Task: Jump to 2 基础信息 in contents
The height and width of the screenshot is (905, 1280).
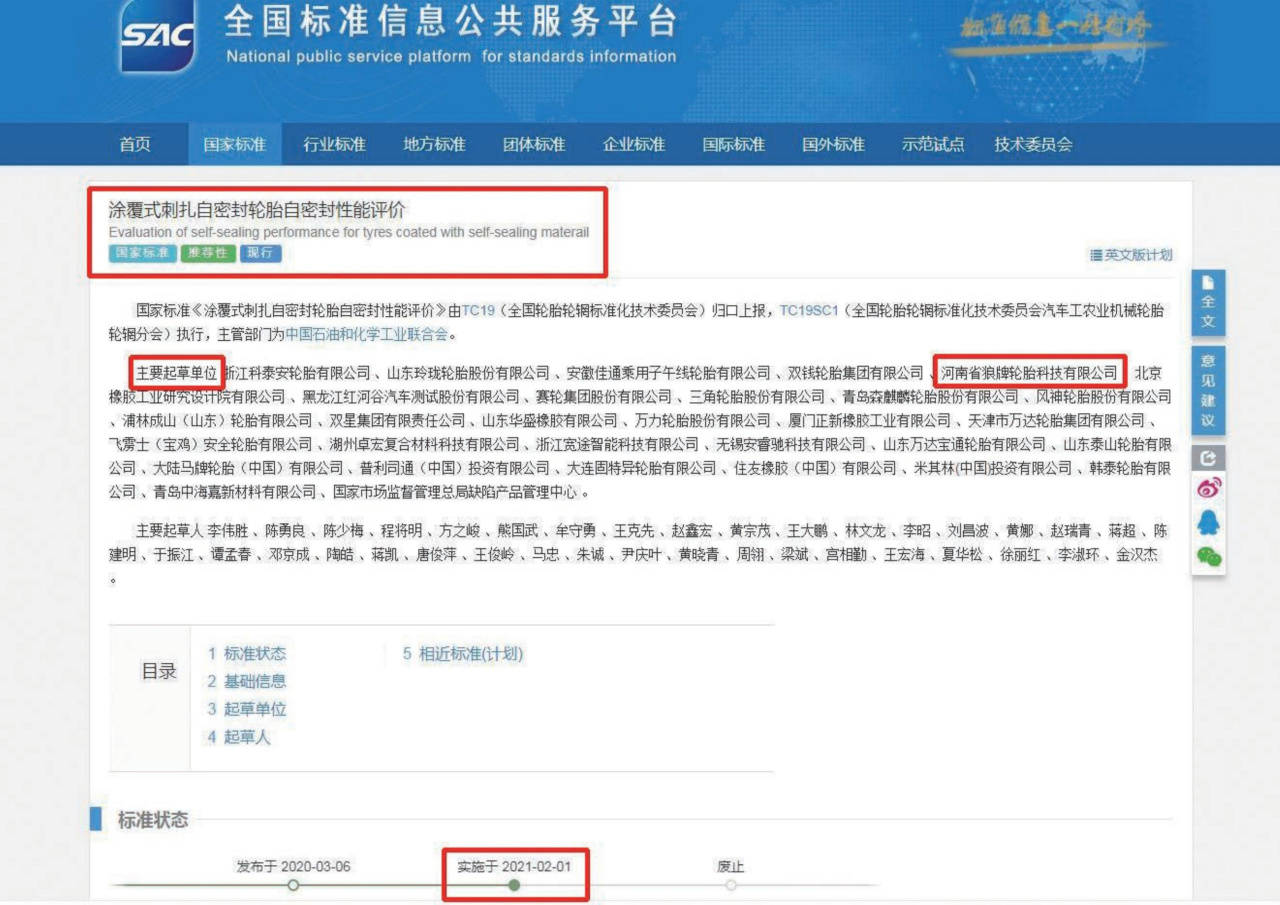Action: 247,681
